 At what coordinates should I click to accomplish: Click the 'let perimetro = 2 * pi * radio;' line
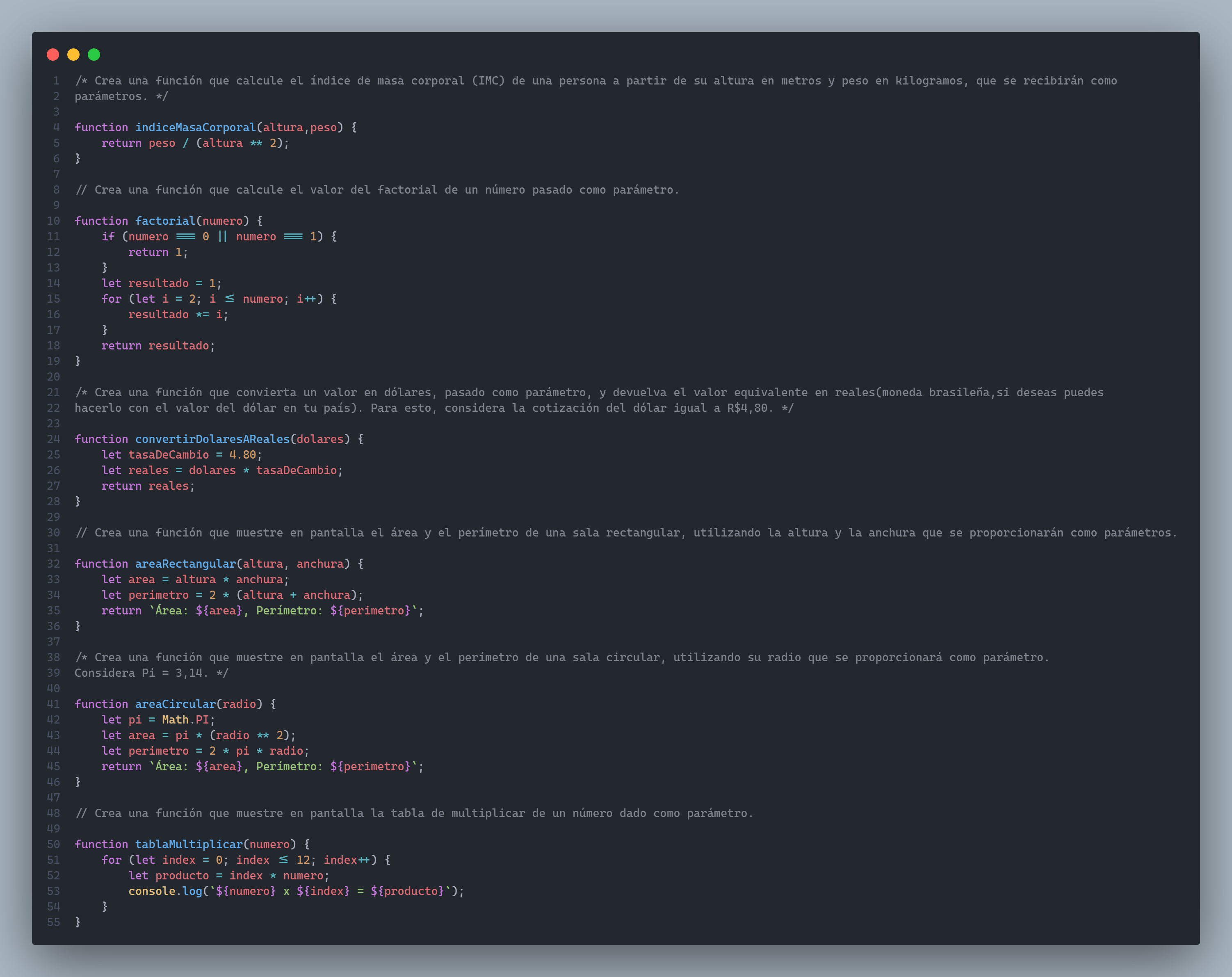tap(205, 751)
